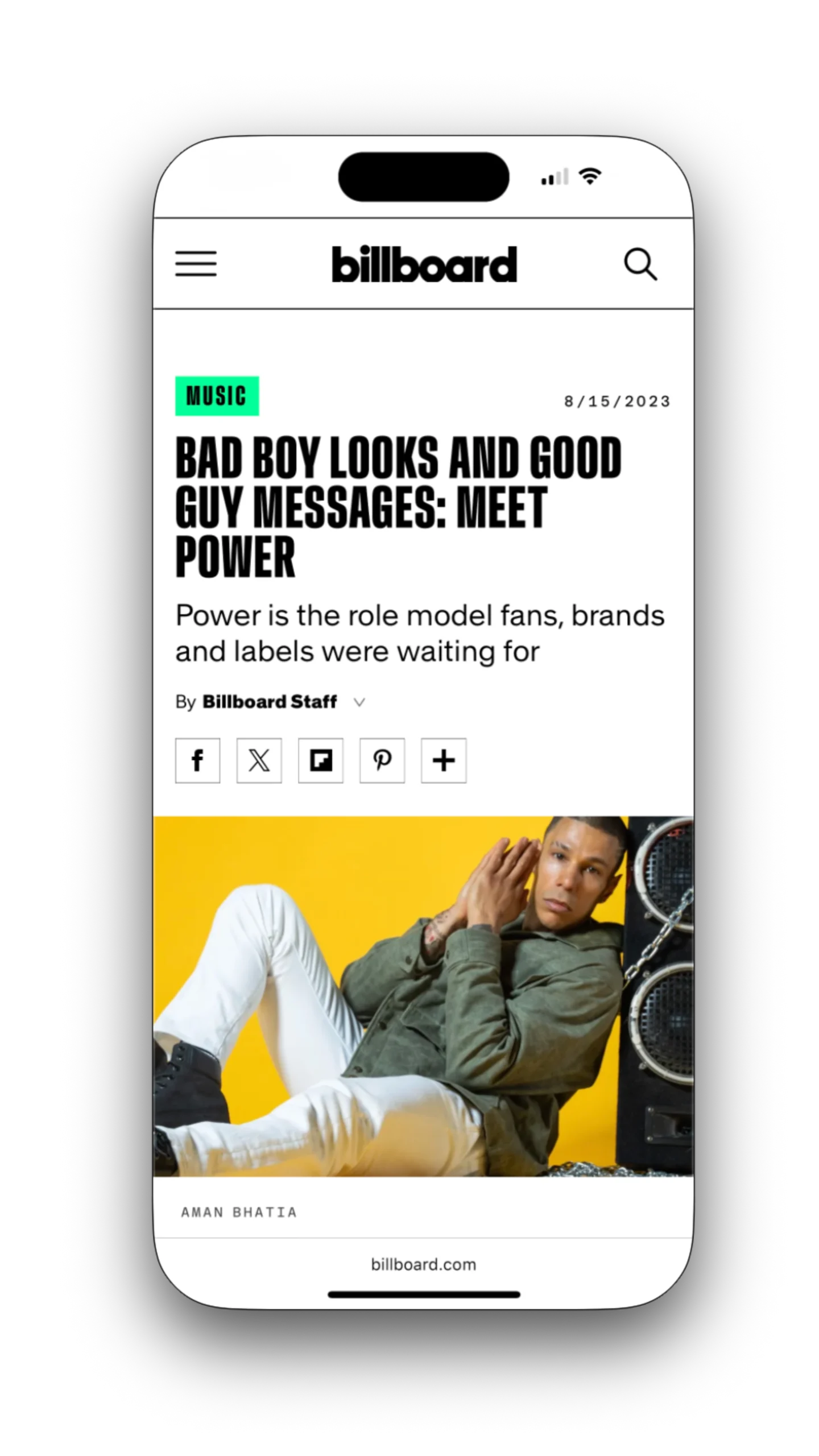Viewport: 819px width, 1456px height.
Task: Share article on Facebook
Action: click(x=197, y=760)
